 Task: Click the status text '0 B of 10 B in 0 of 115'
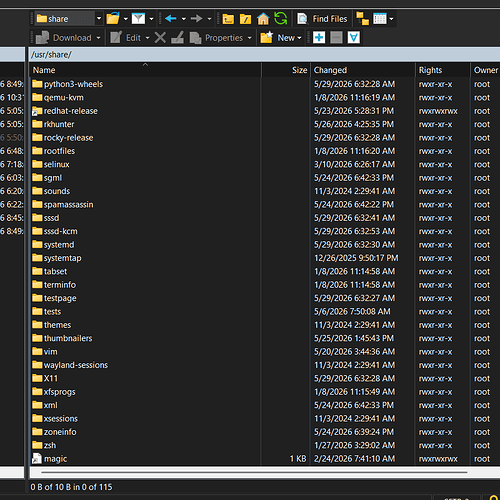(x=71, y=487)
